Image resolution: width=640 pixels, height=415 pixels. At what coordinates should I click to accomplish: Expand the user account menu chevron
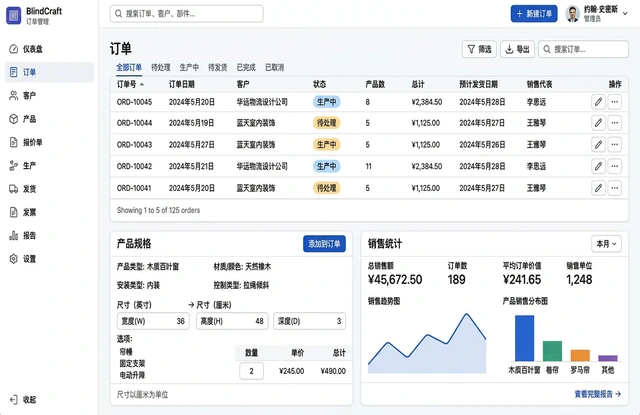coord(625,14)
